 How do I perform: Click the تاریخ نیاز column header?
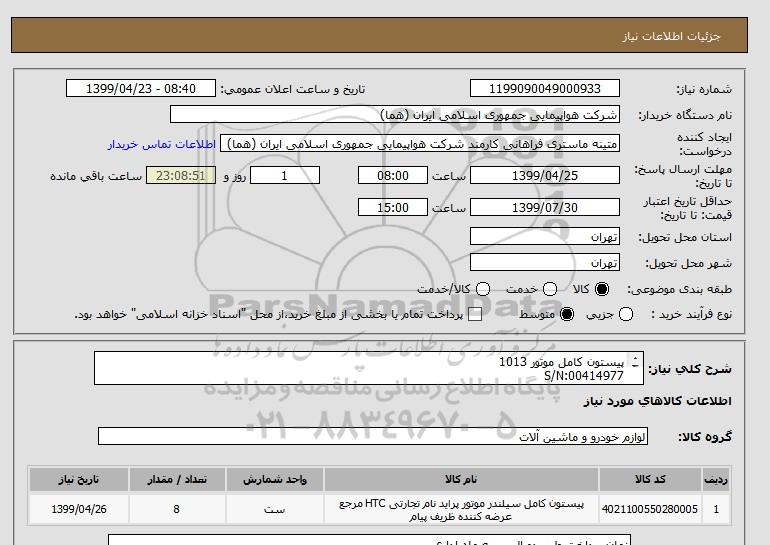pyautogui.click(x=79, y=479)
